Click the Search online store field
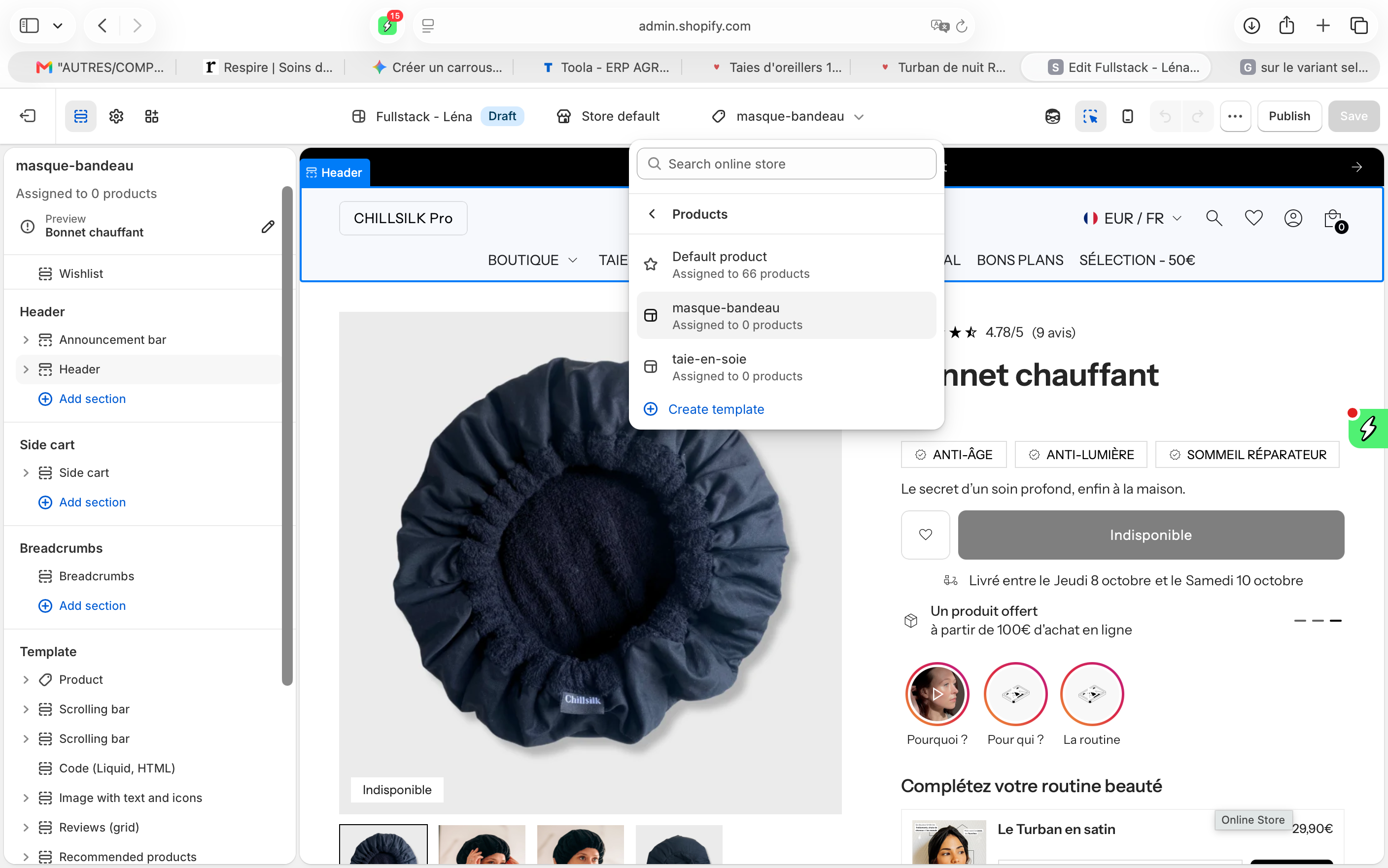This screenshot has width=1388, height=868. [786, 164]
